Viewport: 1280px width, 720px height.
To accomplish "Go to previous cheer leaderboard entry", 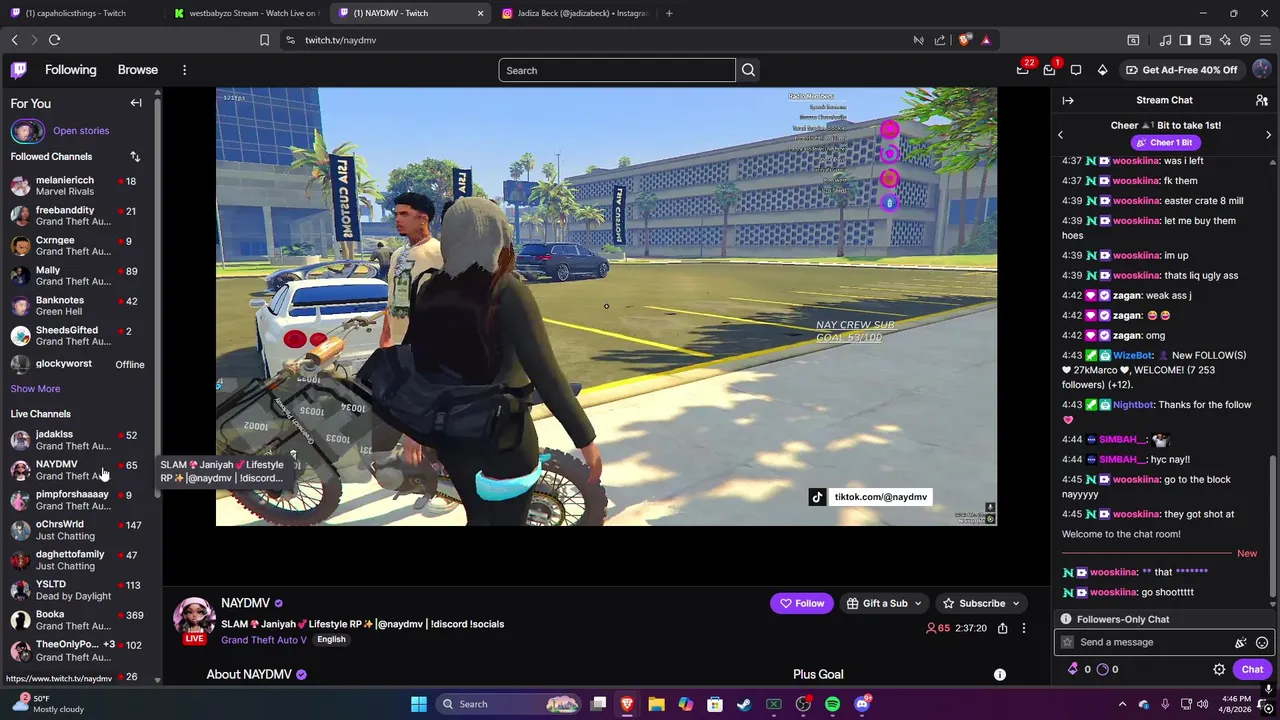I will click(1060, 134).
